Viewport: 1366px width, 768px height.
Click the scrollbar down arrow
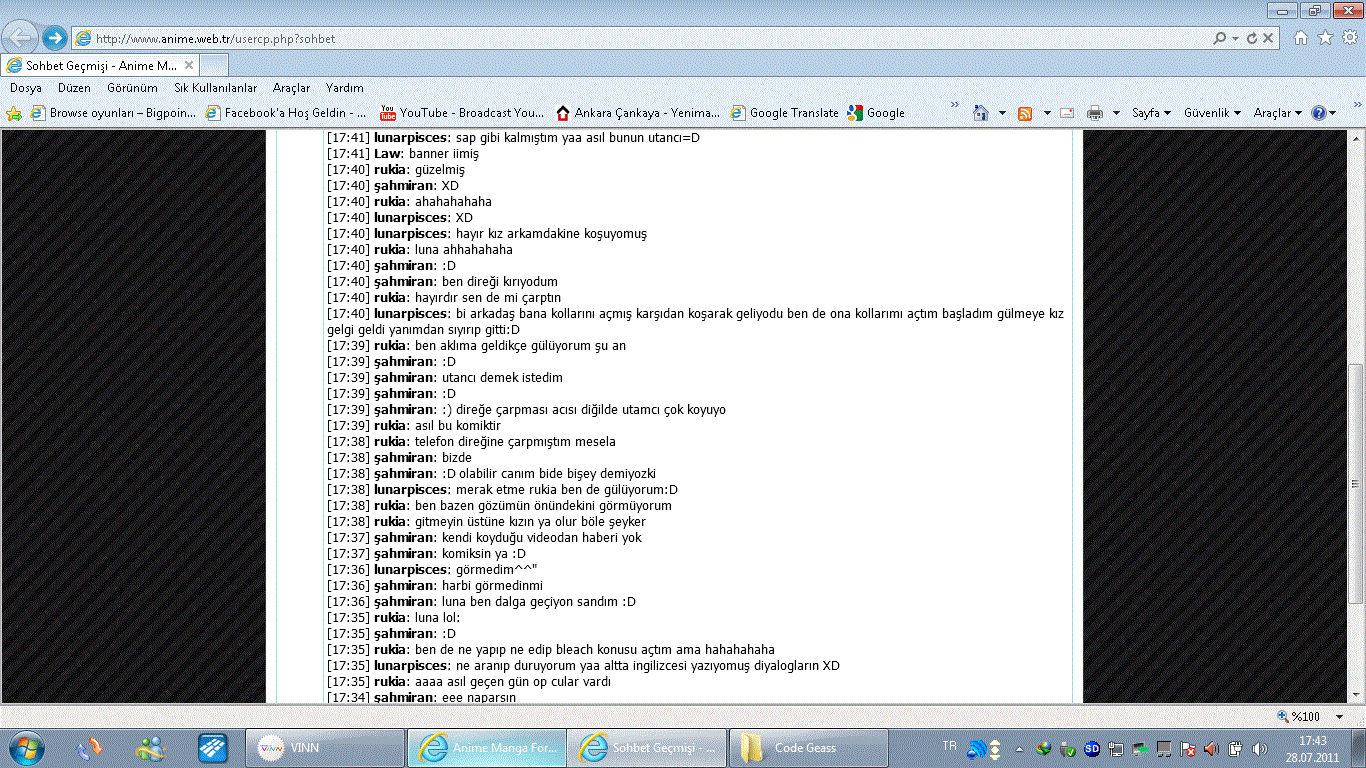click(1356, 695)
